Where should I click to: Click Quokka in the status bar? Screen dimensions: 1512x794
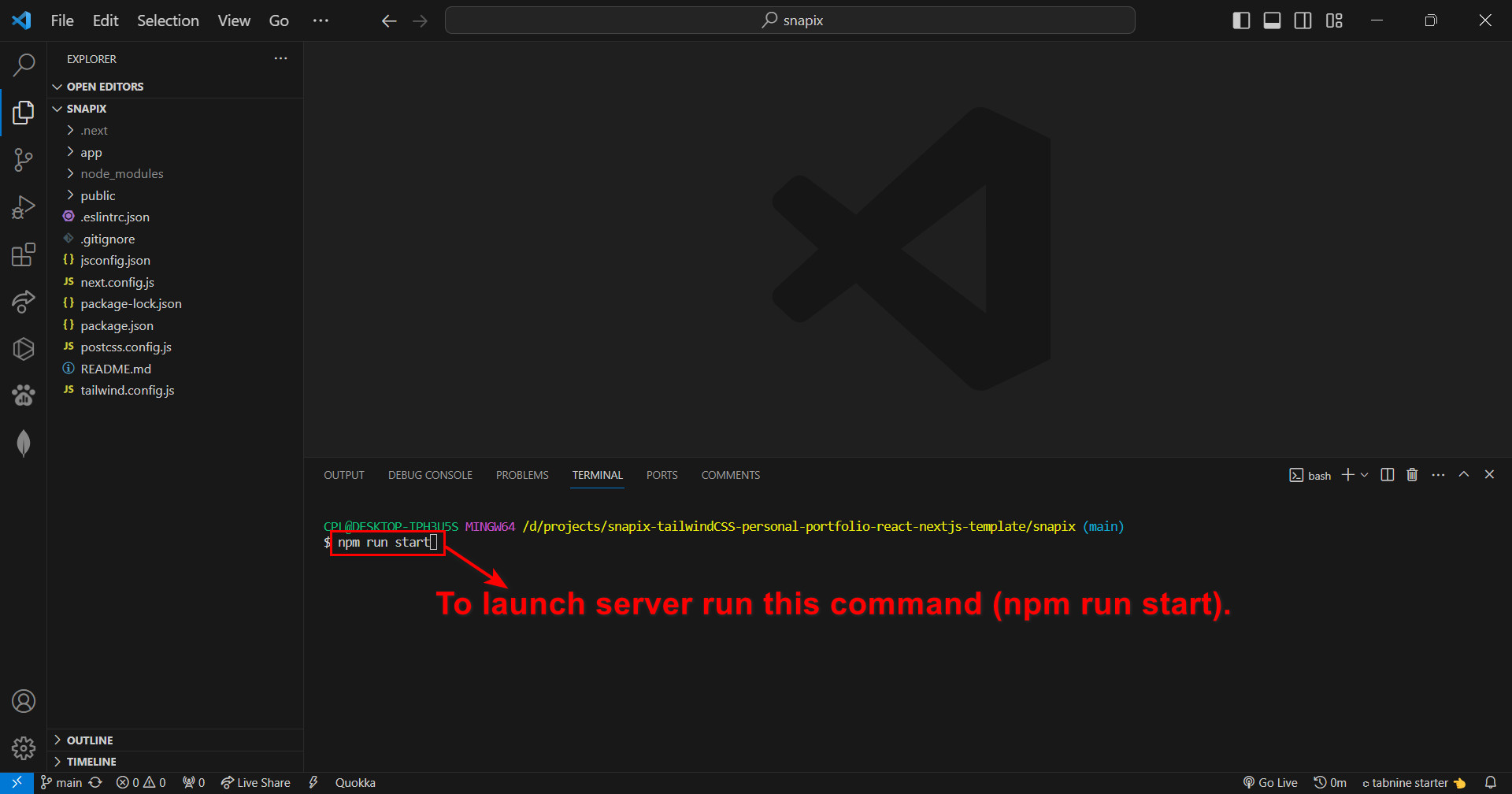coord(355,782)
